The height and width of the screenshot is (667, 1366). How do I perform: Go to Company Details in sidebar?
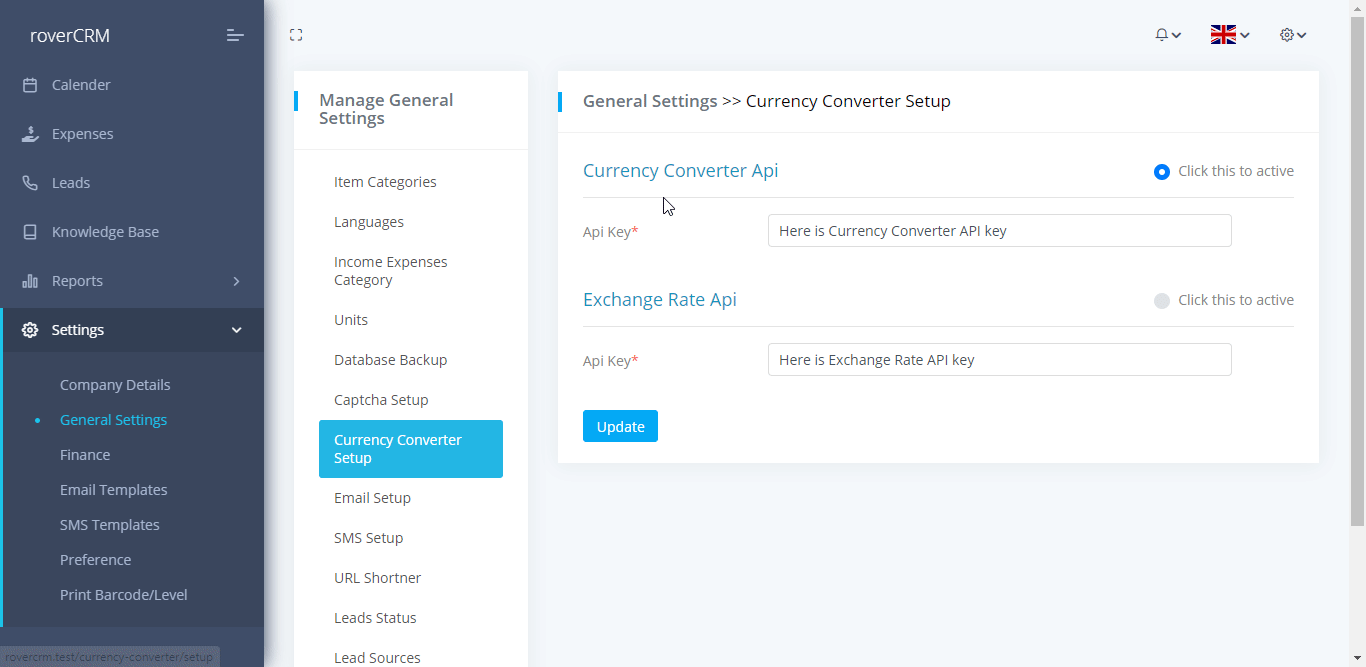click(115, 385)
